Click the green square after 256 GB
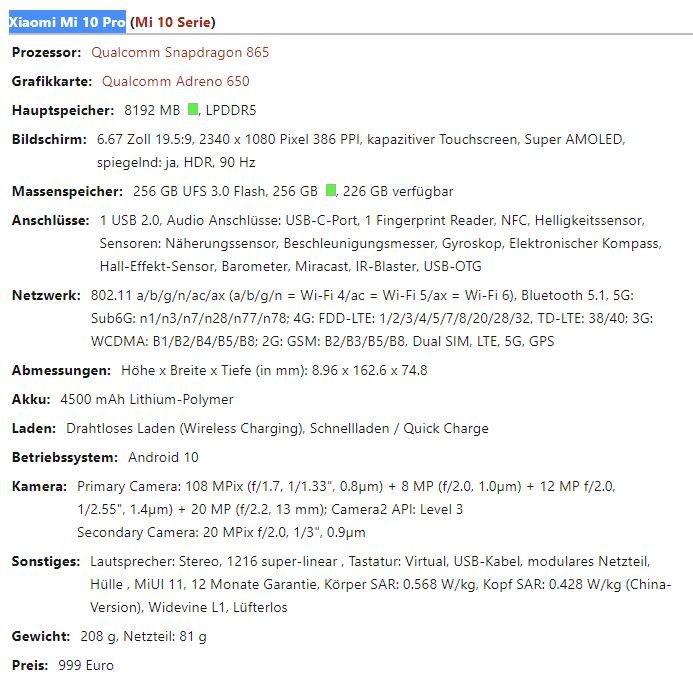The height and width of the screenshot is (679, 693). [x=331, y=190]
